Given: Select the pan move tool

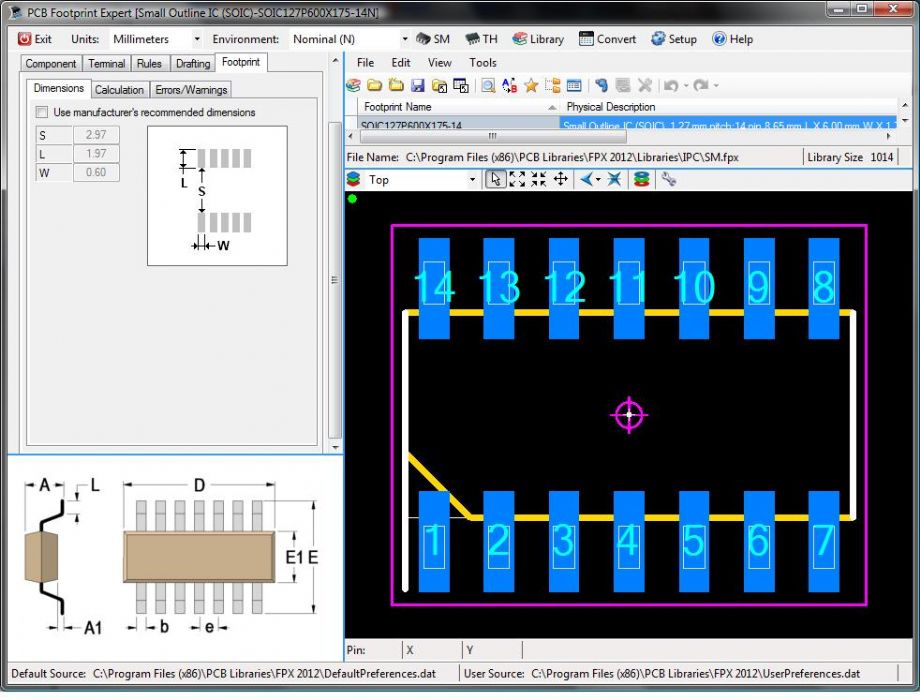Looking at the screenshot, I should click(x=561, y=179).
